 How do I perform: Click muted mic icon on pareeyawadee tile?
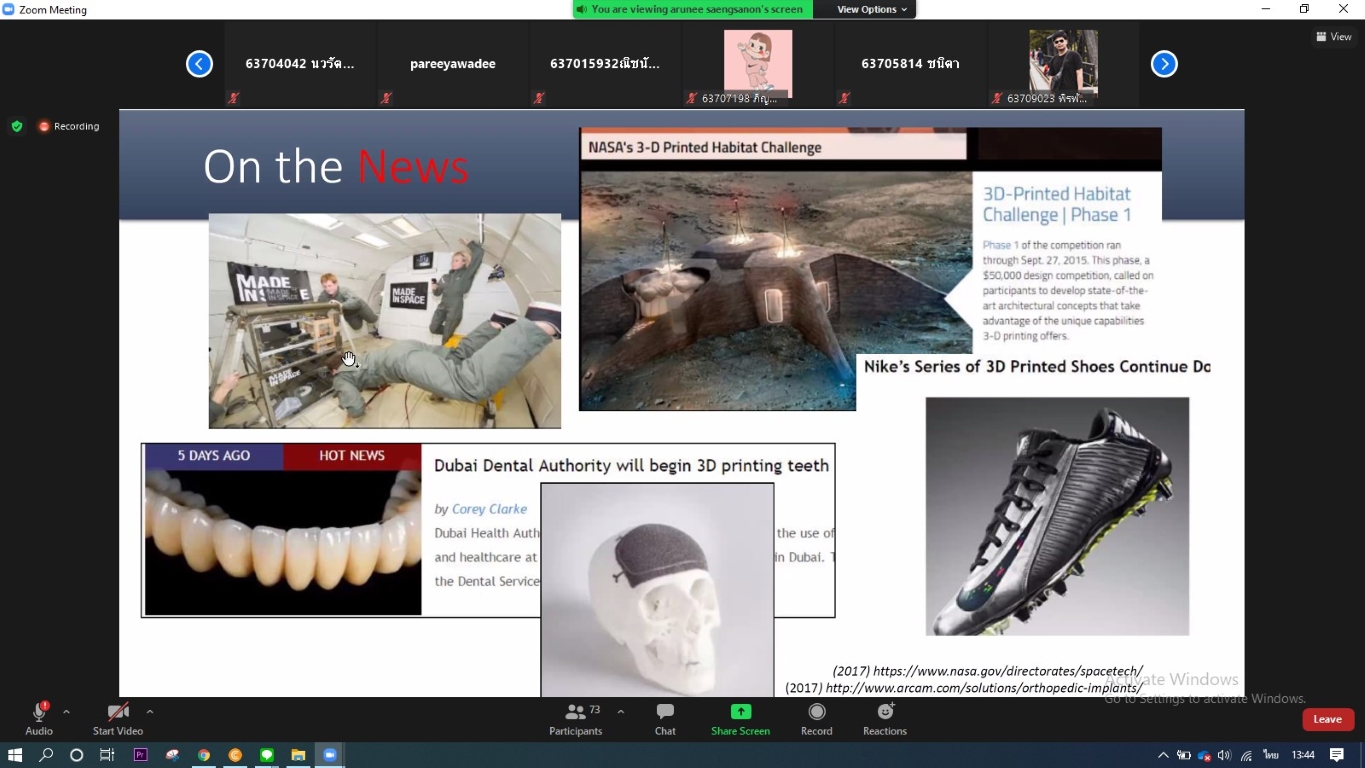pyautogui.click(x=386, y=98)
